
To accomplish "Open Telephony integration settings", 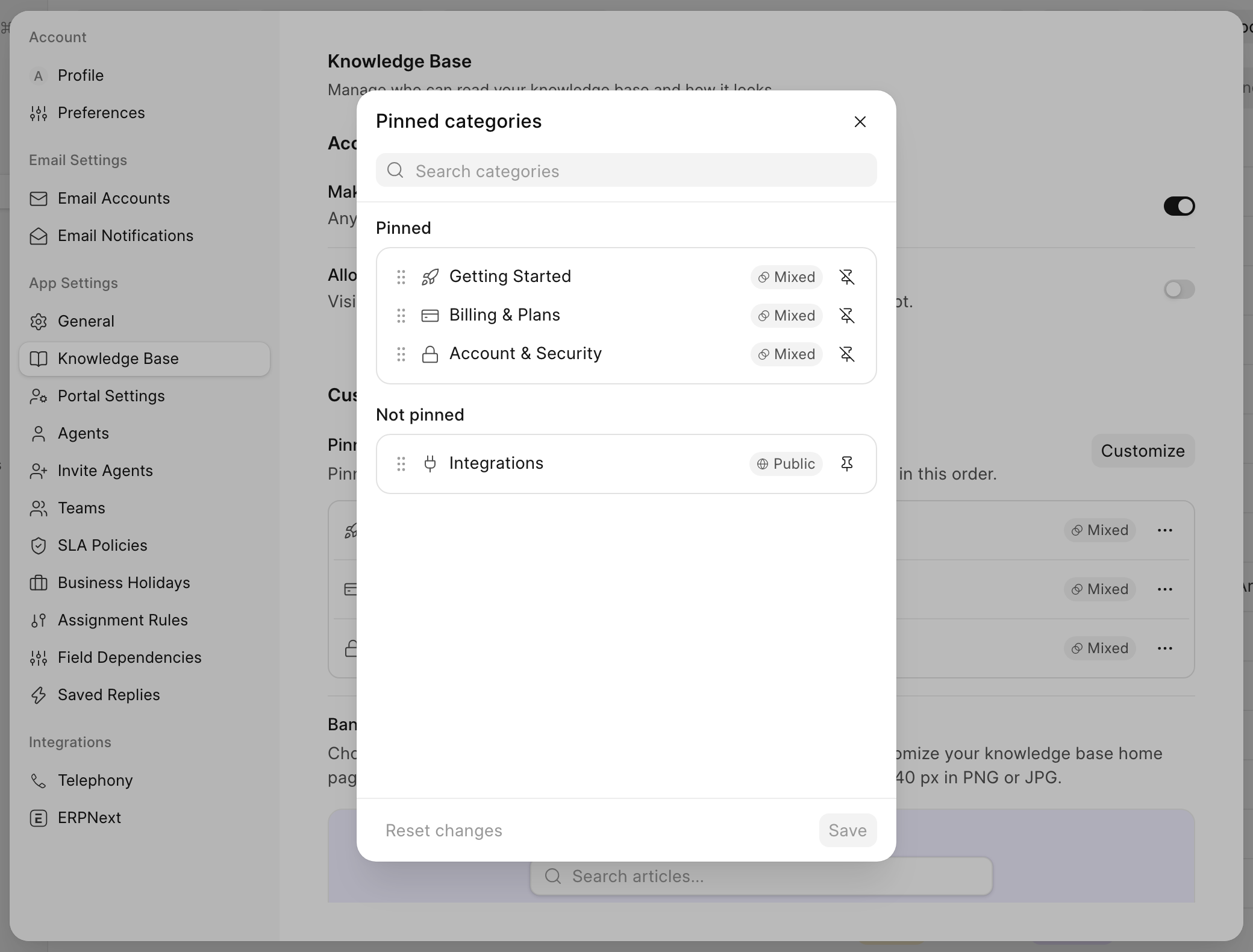I will (145, 781).
